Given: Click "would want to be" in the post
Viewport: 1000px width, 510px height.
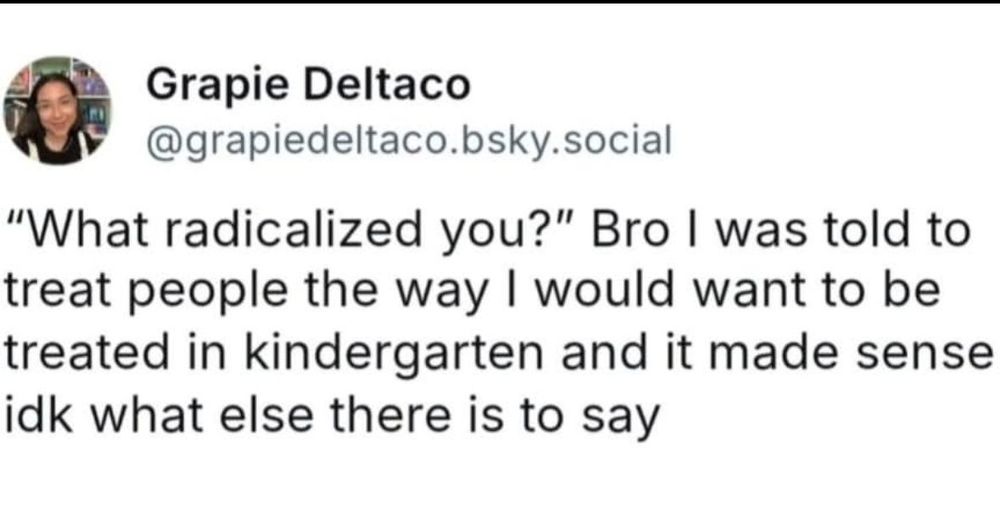Looking at the screenshot, I should (710, 292).
